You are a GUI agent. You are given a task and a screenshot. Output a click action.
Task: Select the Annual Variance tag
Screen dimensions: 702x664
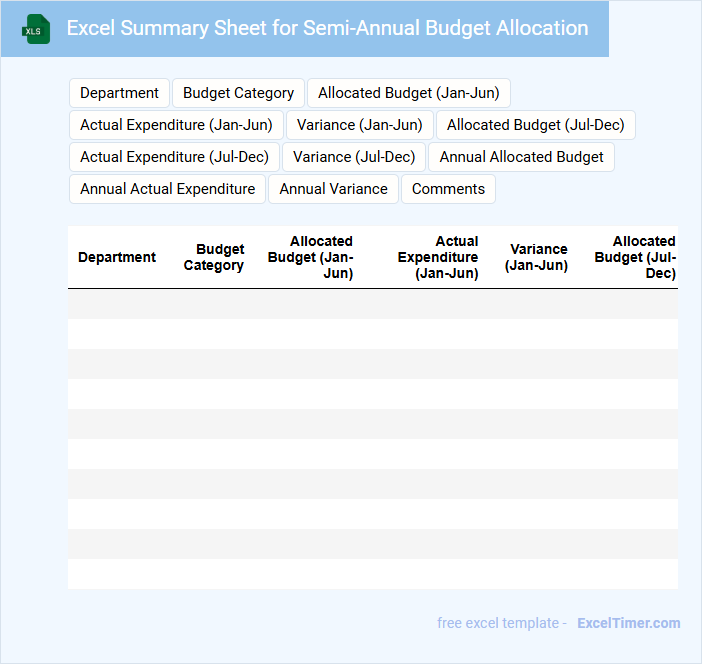pyautogui.click(x=334, y=189)
